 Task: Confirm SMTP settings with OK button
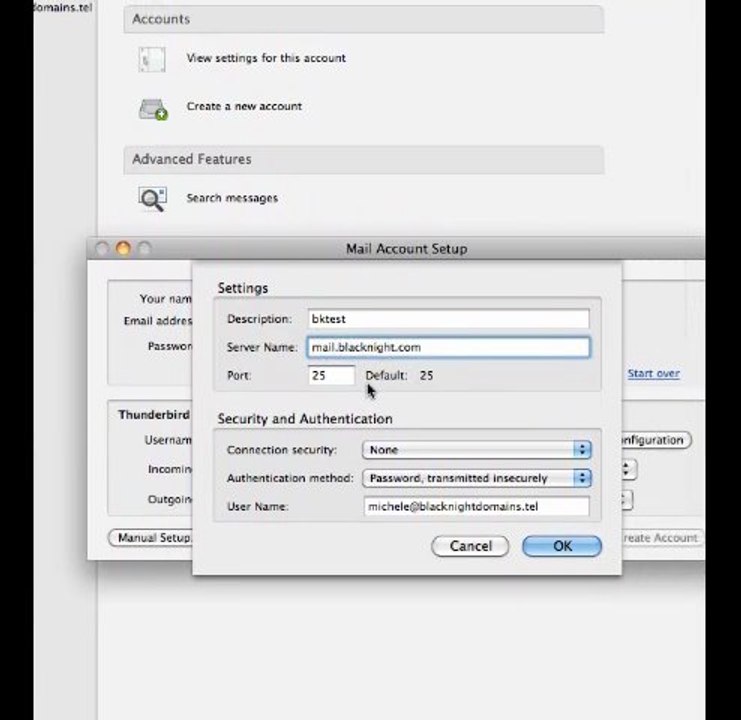click(562, 546)
